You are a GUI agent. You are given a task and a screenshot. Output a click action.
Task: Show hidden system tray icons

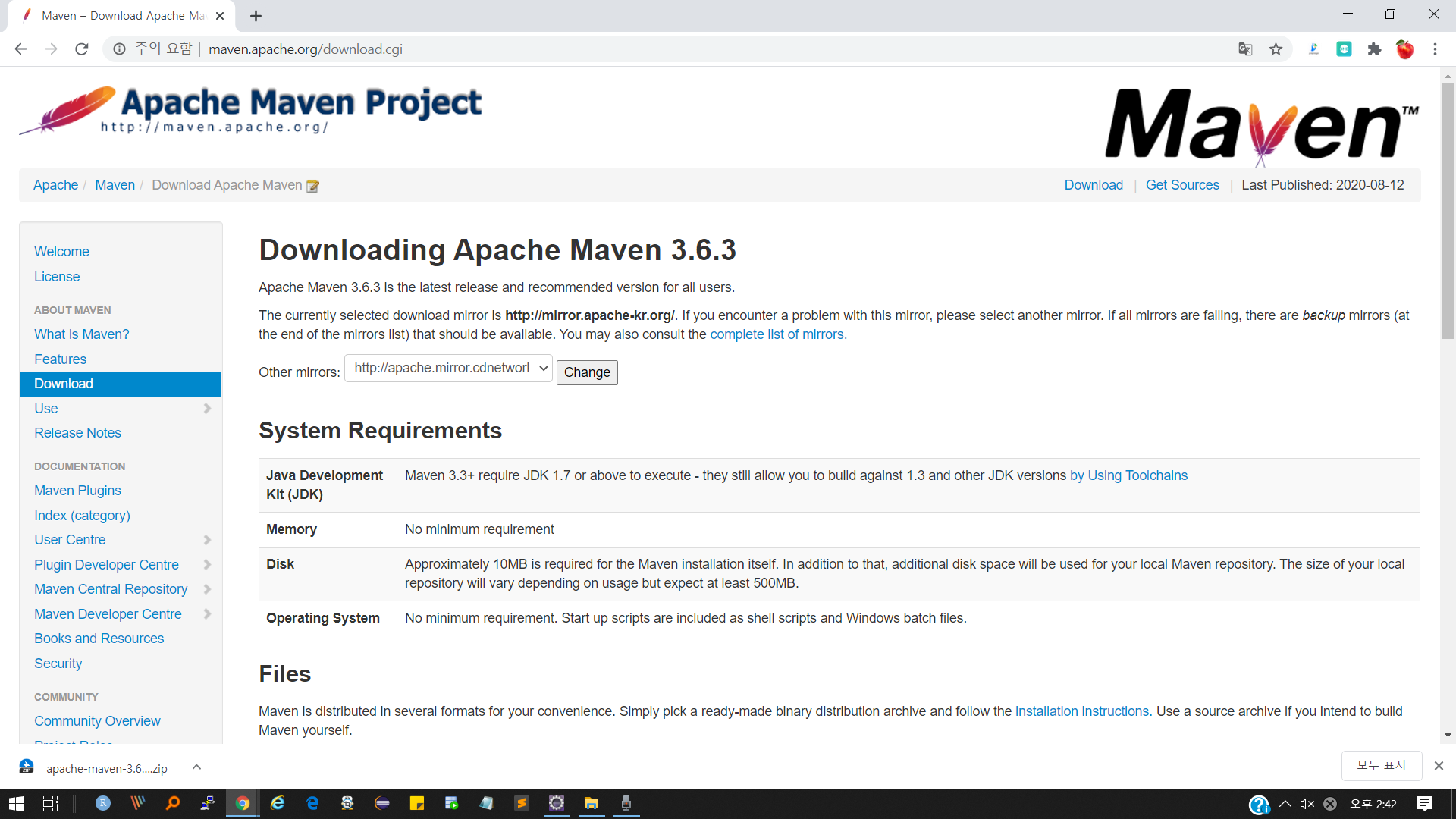tap(1285, 804)
